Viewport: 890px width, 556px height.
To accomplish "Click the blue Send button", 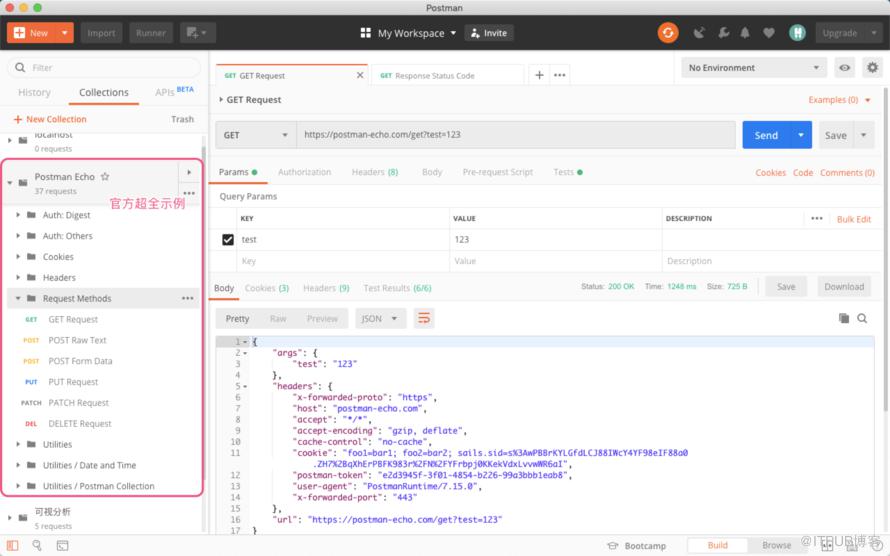I will point(766,135).
